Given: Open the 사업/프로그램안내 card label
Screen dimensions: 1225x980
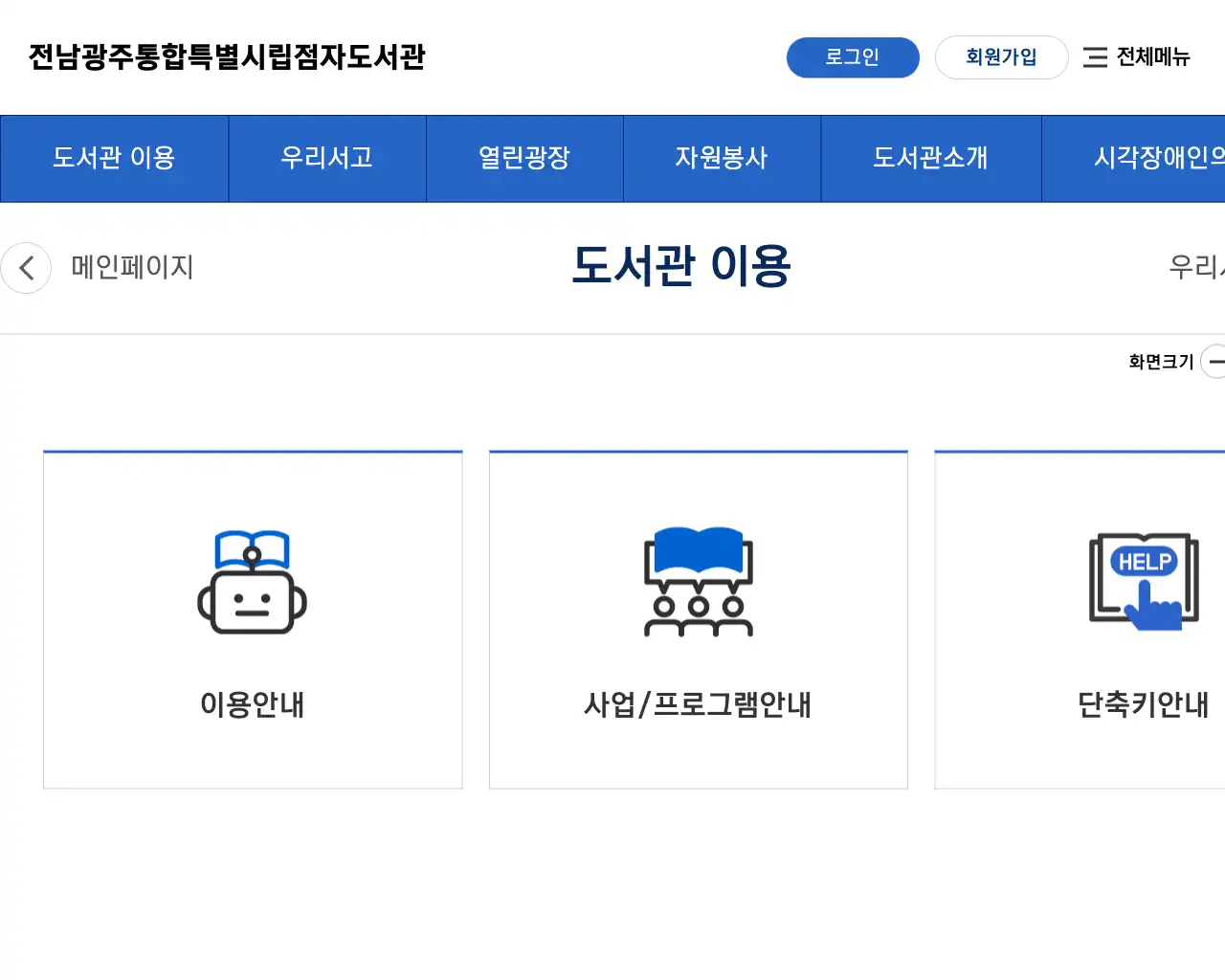Looking at the screenshot, I should (699, 704).
